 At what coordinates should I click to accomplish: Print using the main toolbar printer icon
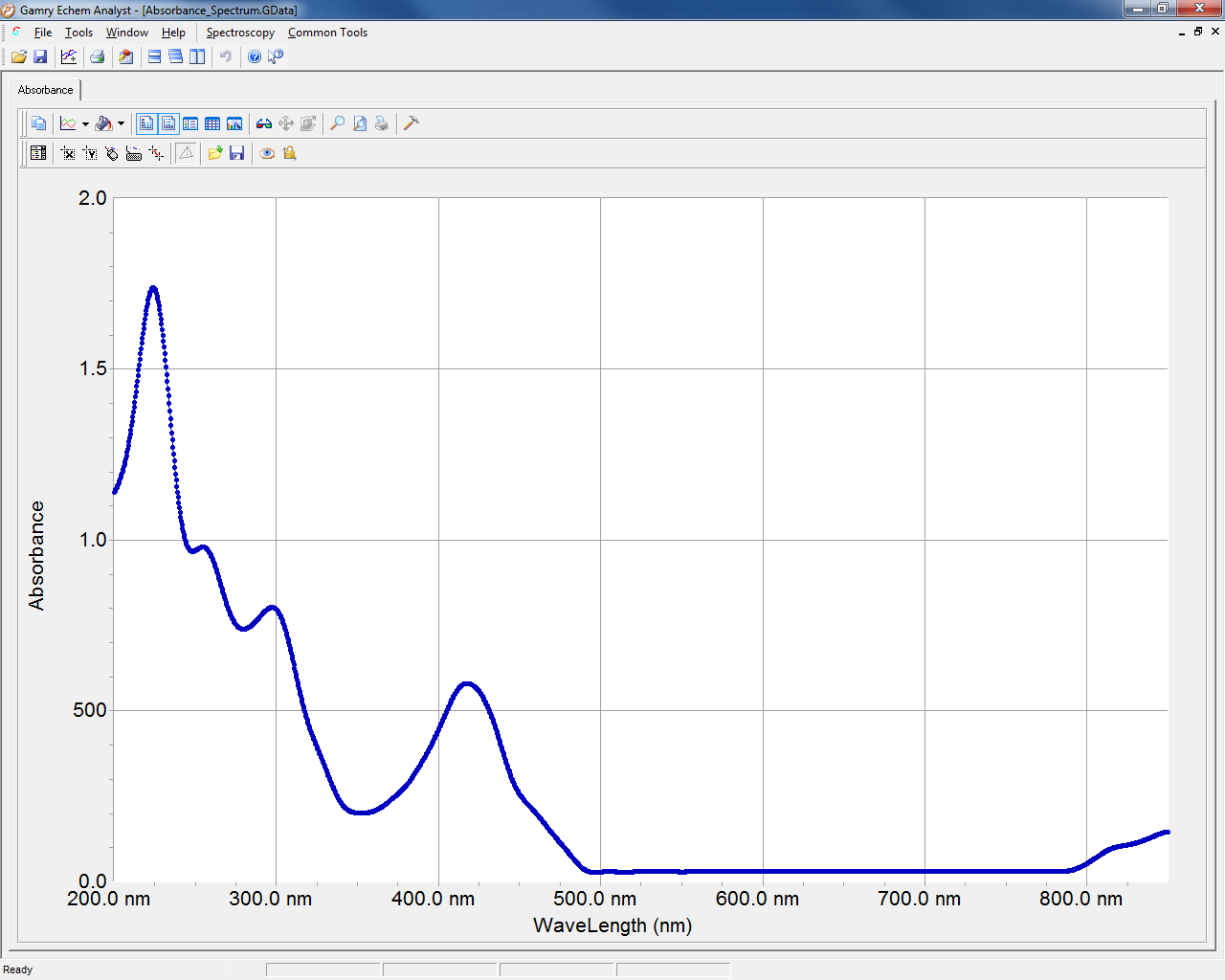pos(97,56)
